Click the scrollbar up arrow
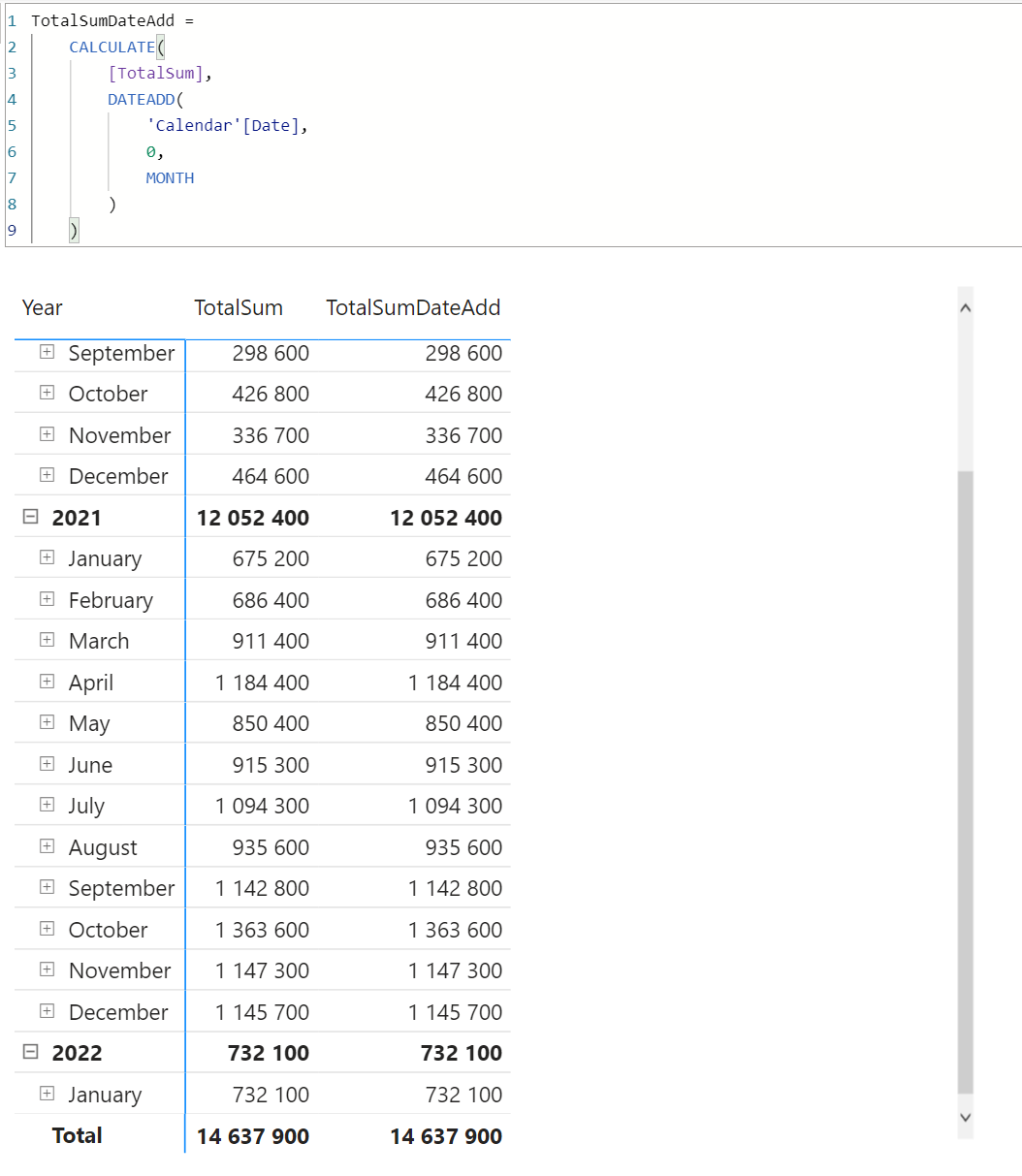Image resolution: width=1022 pixels, height=1176 pixels. [965, 307]
